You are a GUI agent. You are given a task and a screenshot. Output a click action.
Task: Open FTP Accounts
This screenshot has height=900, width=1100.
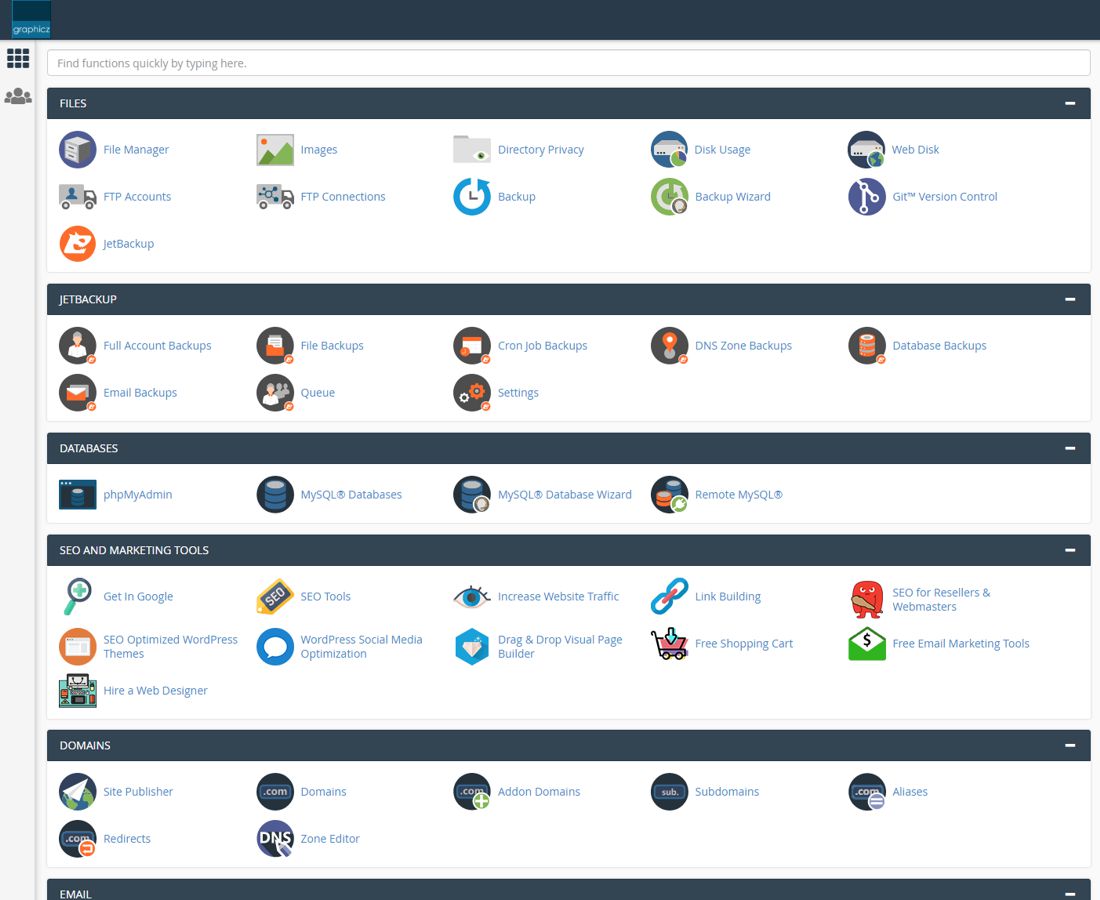coord(137,196)
